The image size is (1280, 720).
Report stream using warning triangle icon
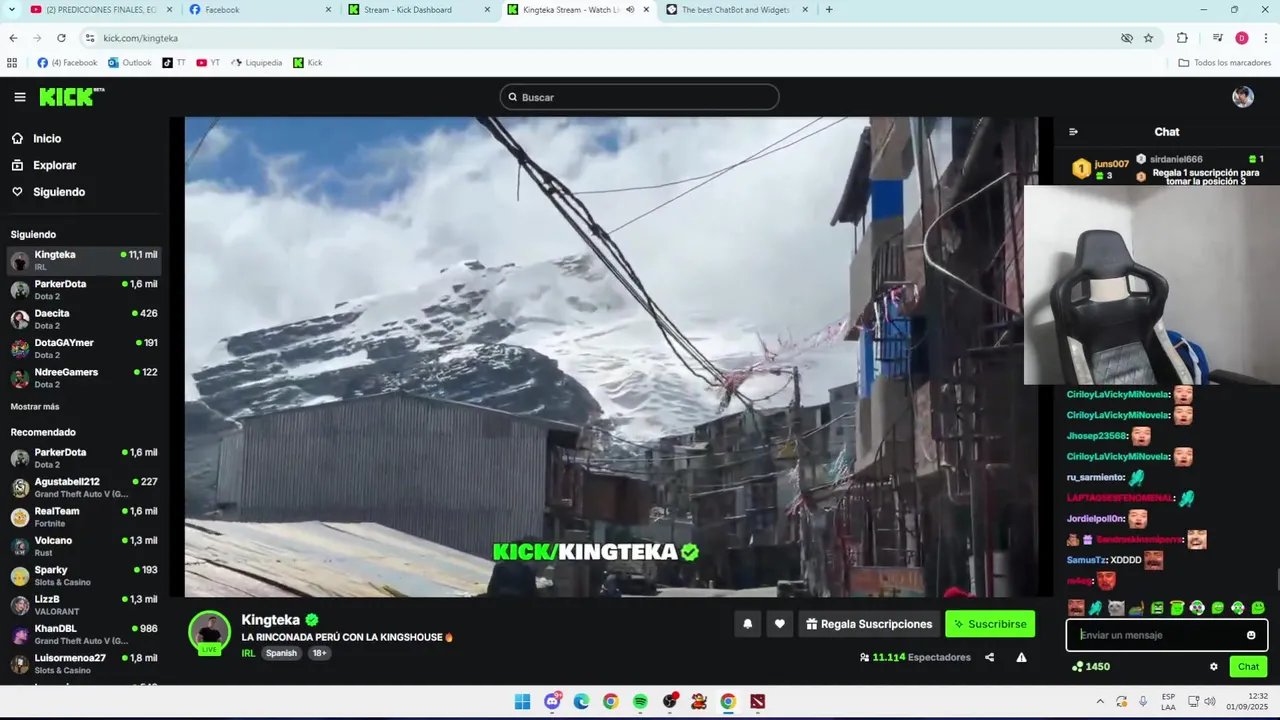click(x=1021, y=657)
